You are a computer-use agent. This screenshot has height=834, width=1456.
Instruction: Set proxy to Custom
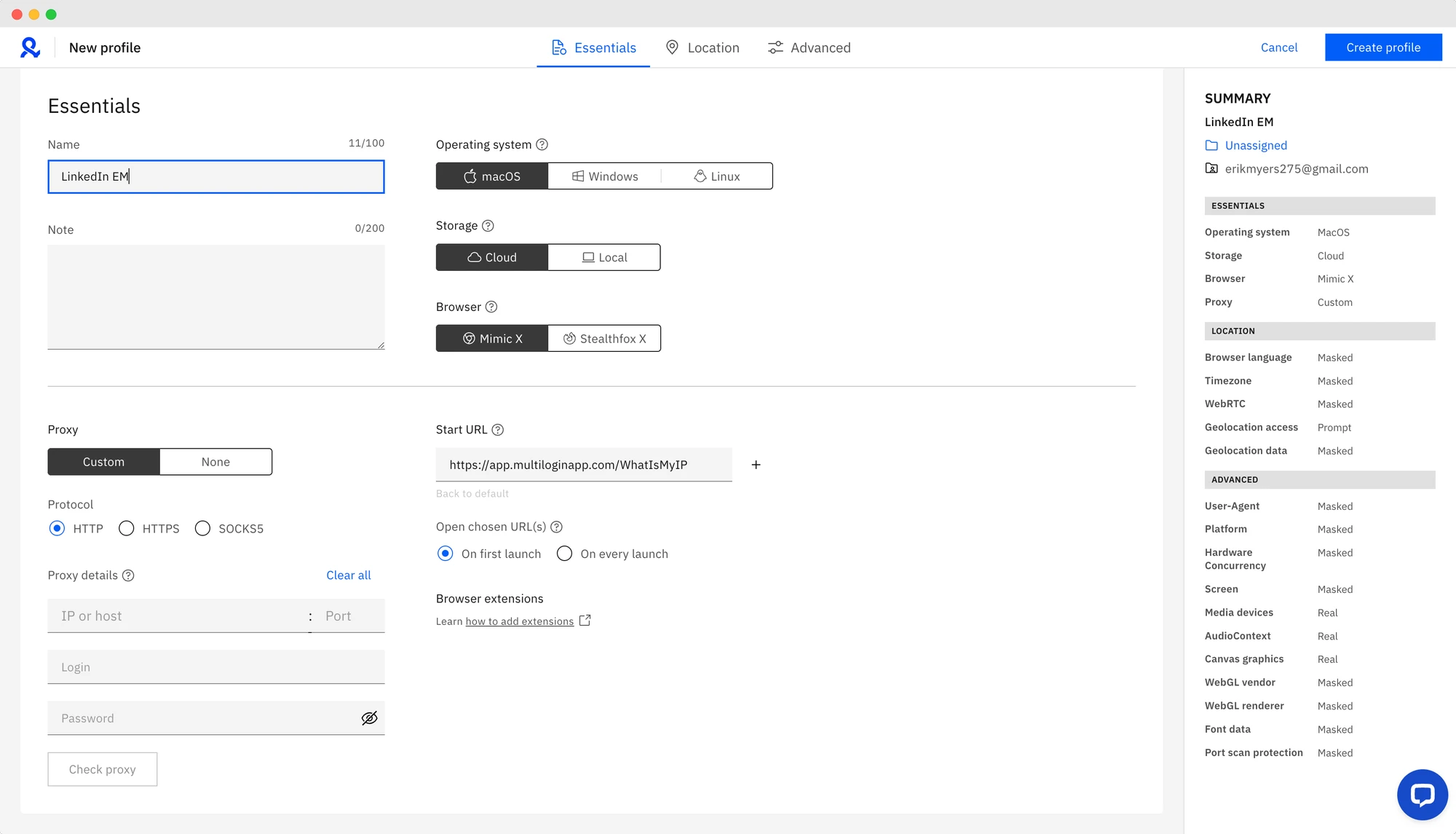click(x=103, y=462)
